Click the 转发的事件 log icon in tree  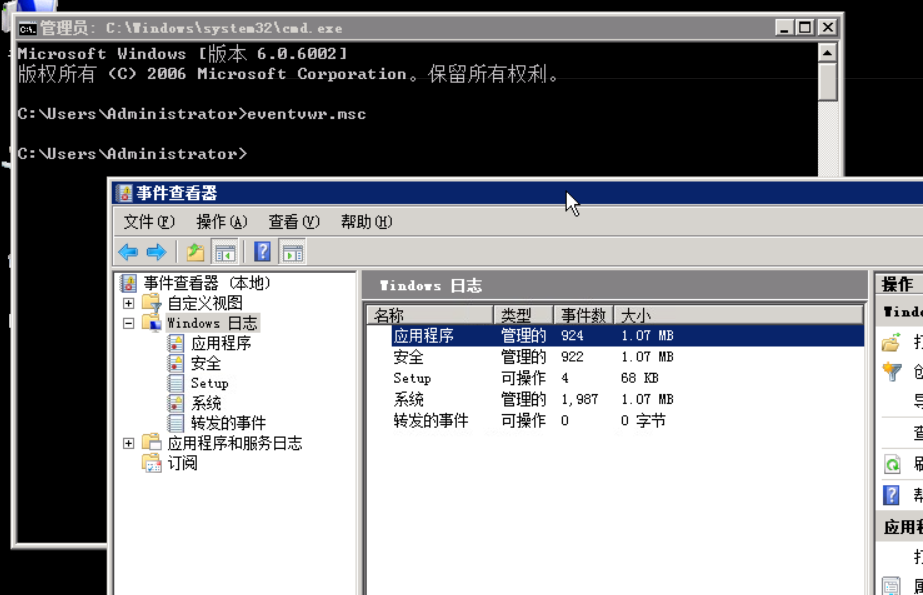(x=175, y=423)
